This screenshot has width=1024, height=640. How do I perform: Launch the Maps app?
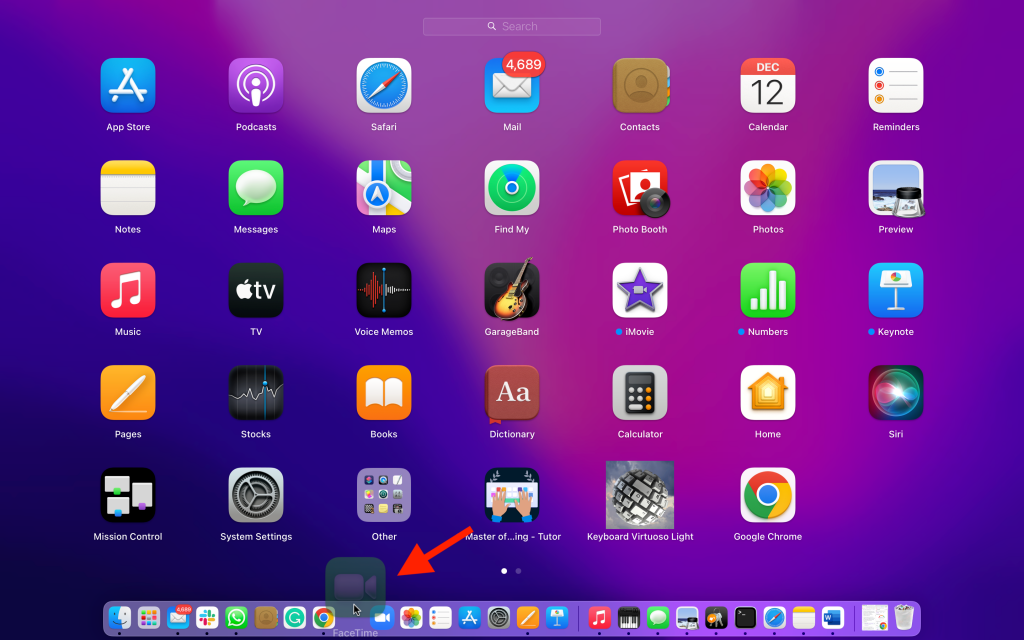[x=384, y=188]
